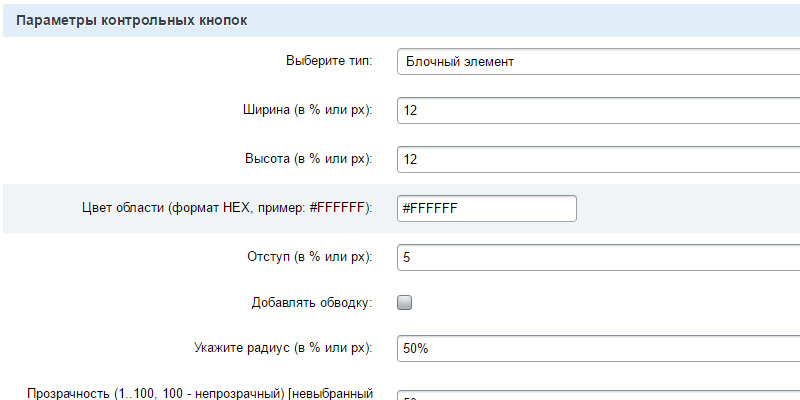Click the Ширина input field
Viewport: 800px width, 400px height.
tap(598, 110)
